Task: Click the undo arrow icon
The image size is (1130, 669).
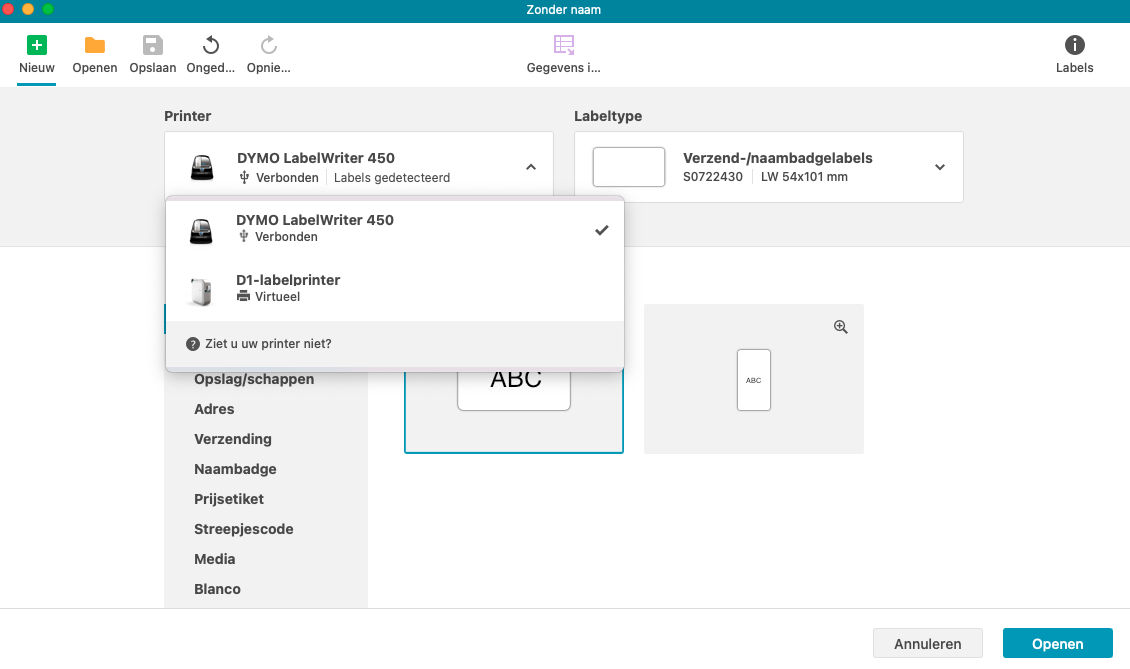Action: (x=211, y=45)
